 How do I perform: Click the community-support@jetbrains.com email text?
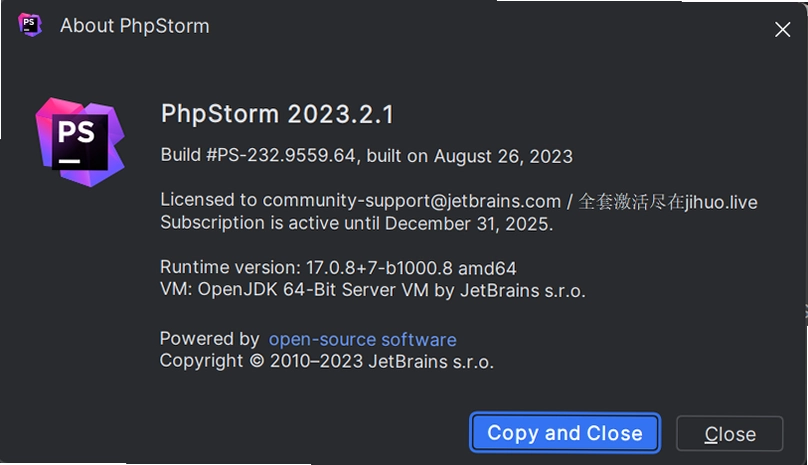tap(412, 201)
